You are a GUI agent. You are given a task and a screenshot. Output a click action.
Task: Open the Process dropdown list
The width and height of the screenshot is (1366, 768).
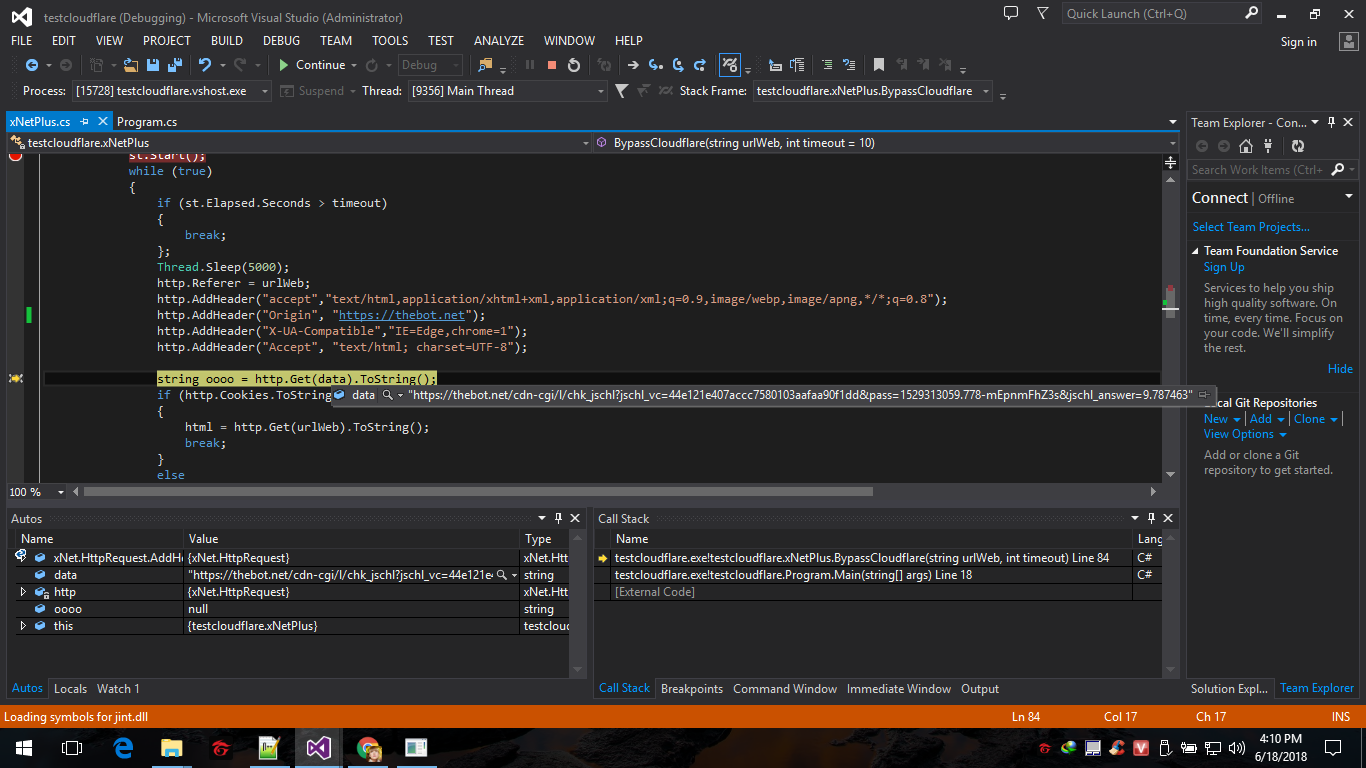265,91
